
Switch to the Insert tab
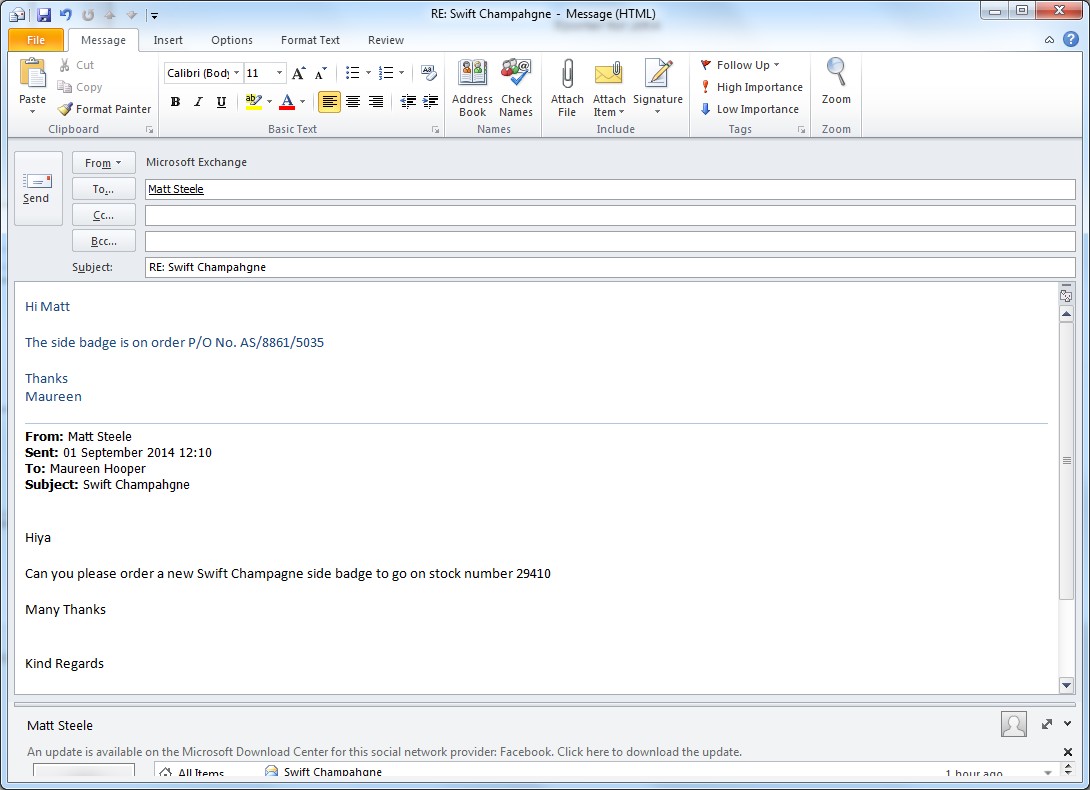[x=168, y=40]
